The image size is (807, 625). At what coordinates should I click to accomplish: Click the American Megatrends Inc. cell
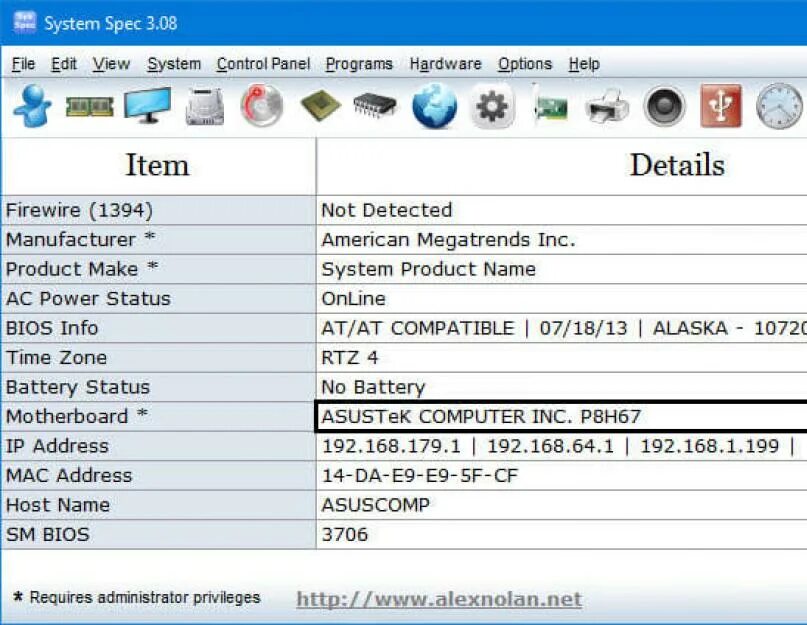click(562, 239)
